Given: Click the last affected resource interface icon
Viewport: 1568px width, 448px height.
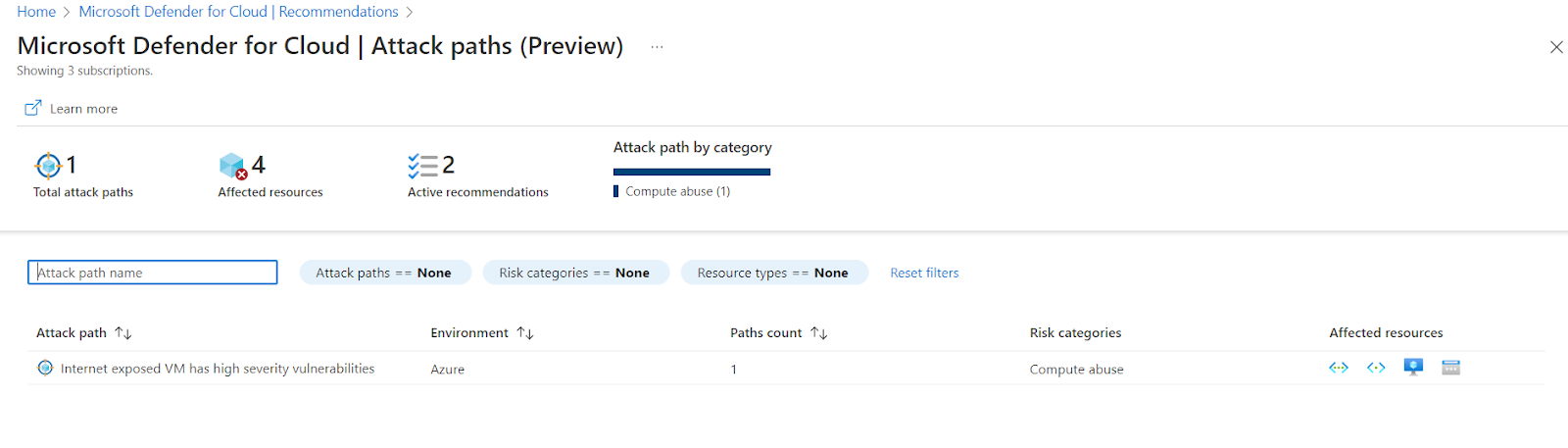Looking at the screenshot, I should click(1451, 368).
